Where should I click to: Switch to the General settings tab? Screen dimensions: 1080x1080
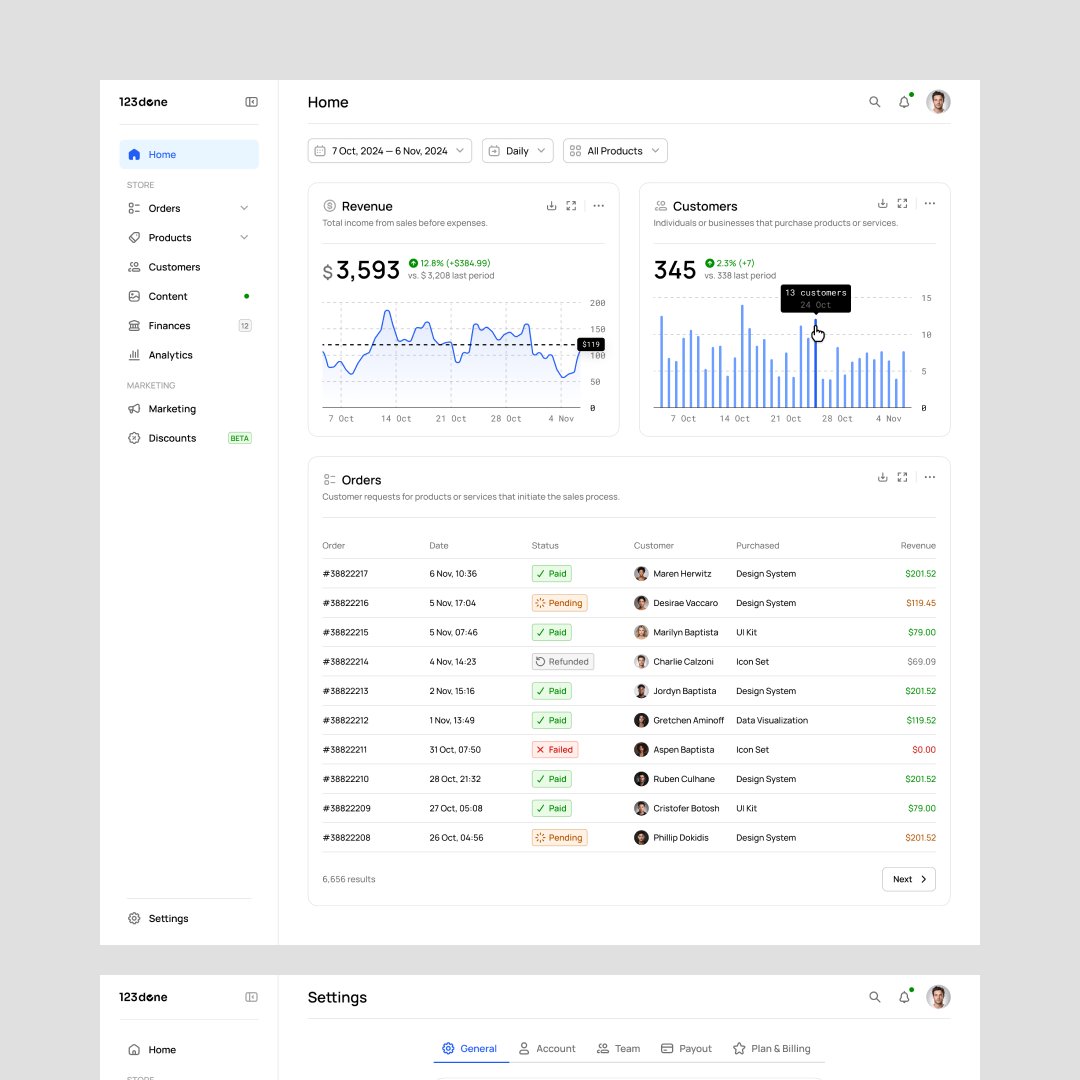pyautogui.click(x=470, y=1048)
